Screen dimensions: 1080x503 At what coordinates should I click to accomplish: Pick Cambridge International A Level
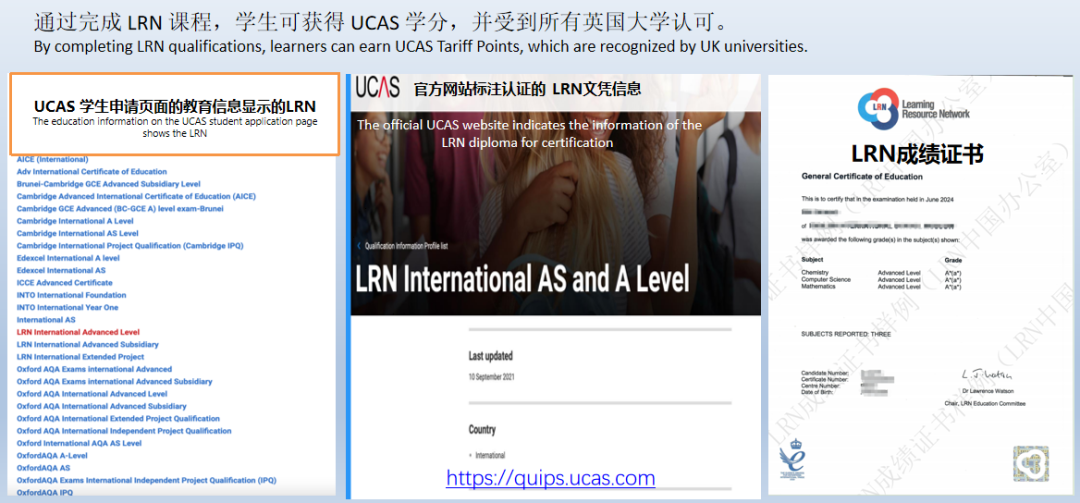[75, 221]
